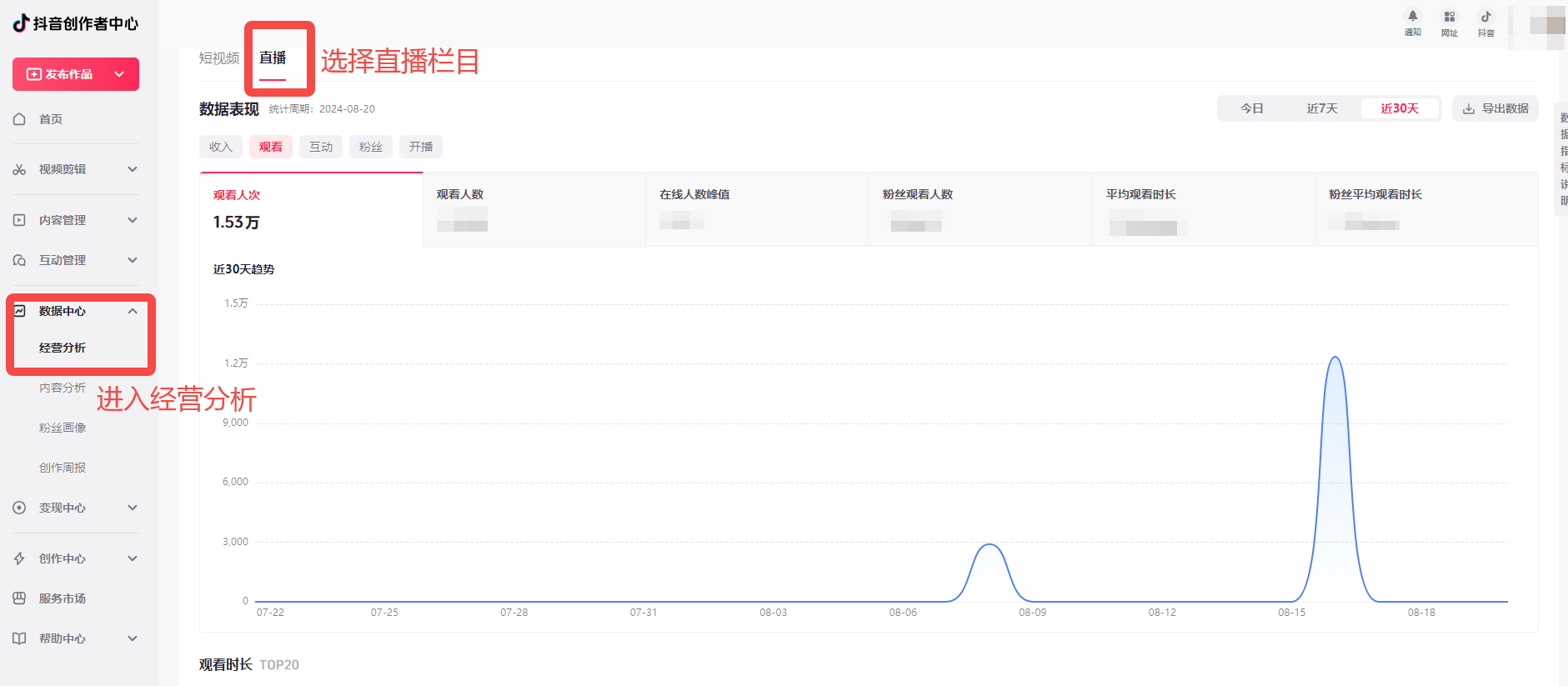Click the monetization center icon

19,508
